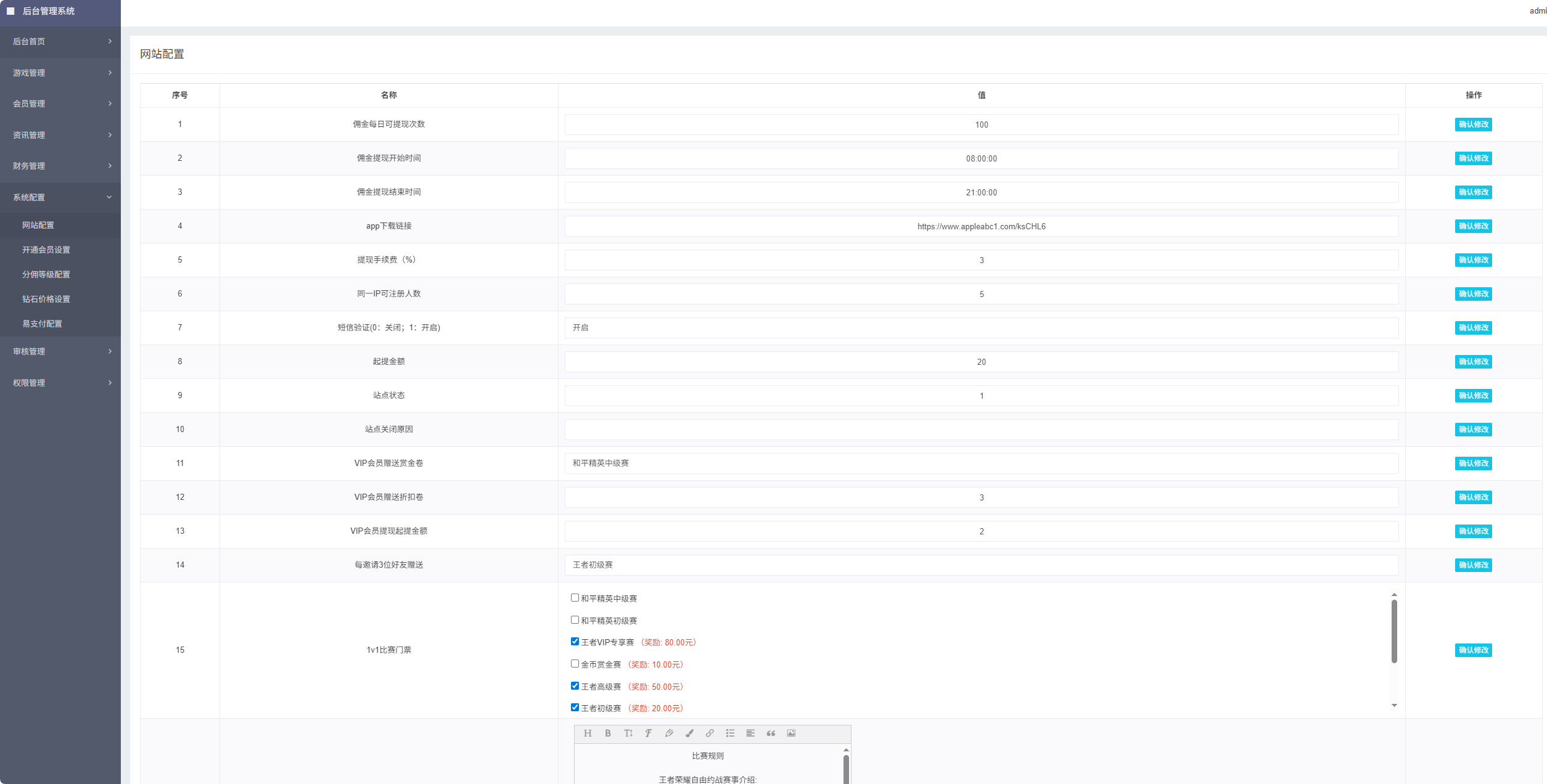The width and height of the screenshot is (1547, 784).
Task: Toggle bold in the editor toolbar
Action: (x=608, y=733)
